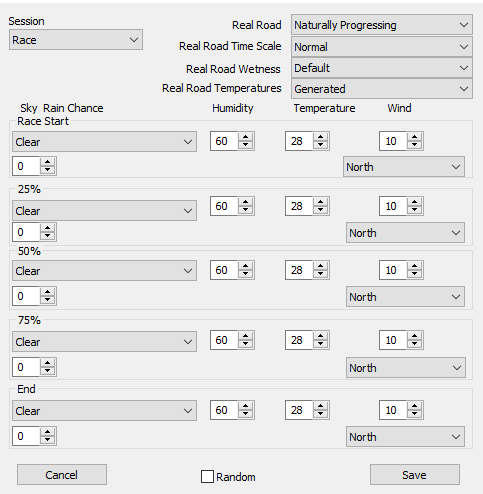Viewport: 483px width, 494px height.
Task: Open Real Road Temperatures dropdown
Action: (x=382, y=89)
